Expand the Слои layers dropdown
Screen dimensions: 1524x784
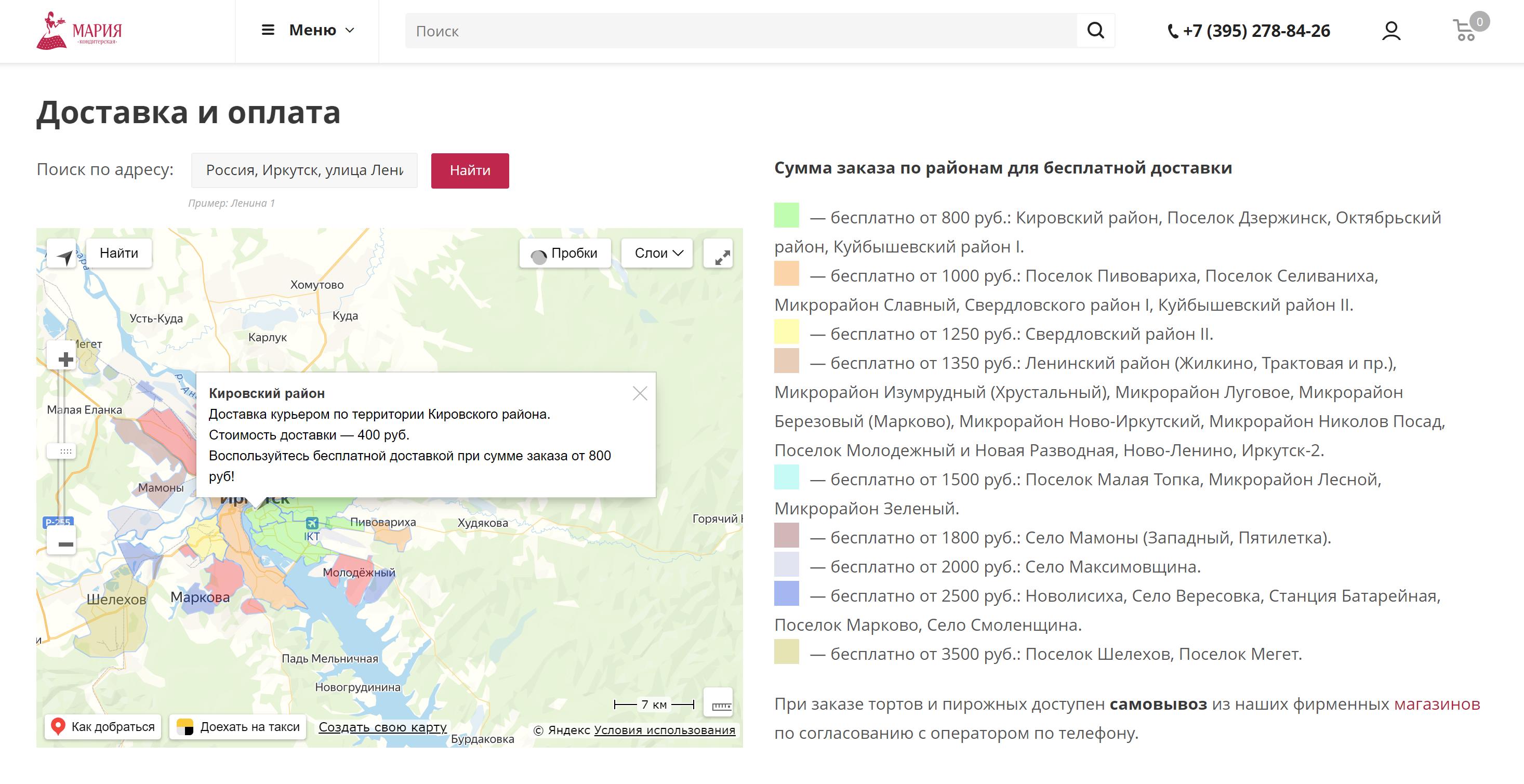pyautogui.click(x=657, y=253)
